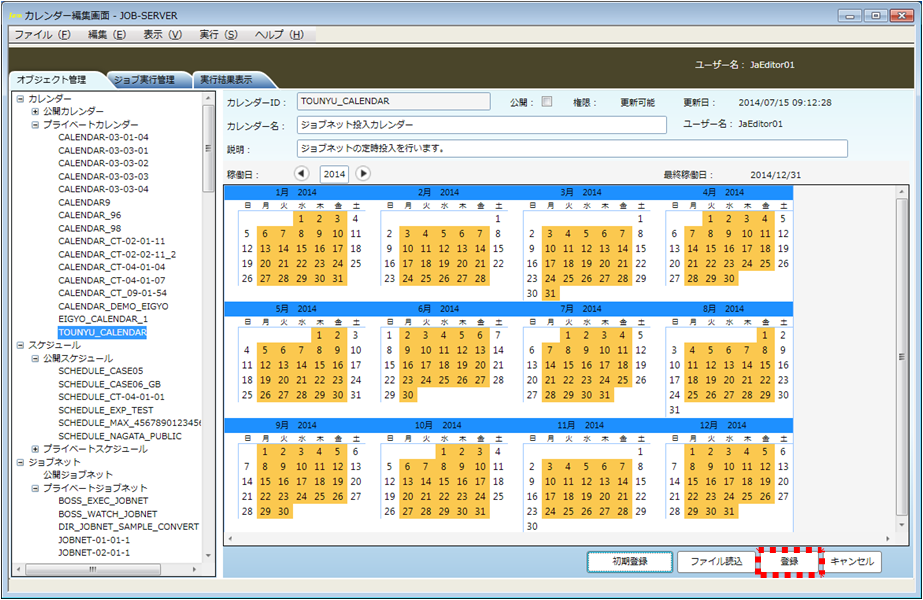Select SCHEDULE_CASE05 in the tree
This screenshot has width=923, height=600.
click(x=101, y=371)
